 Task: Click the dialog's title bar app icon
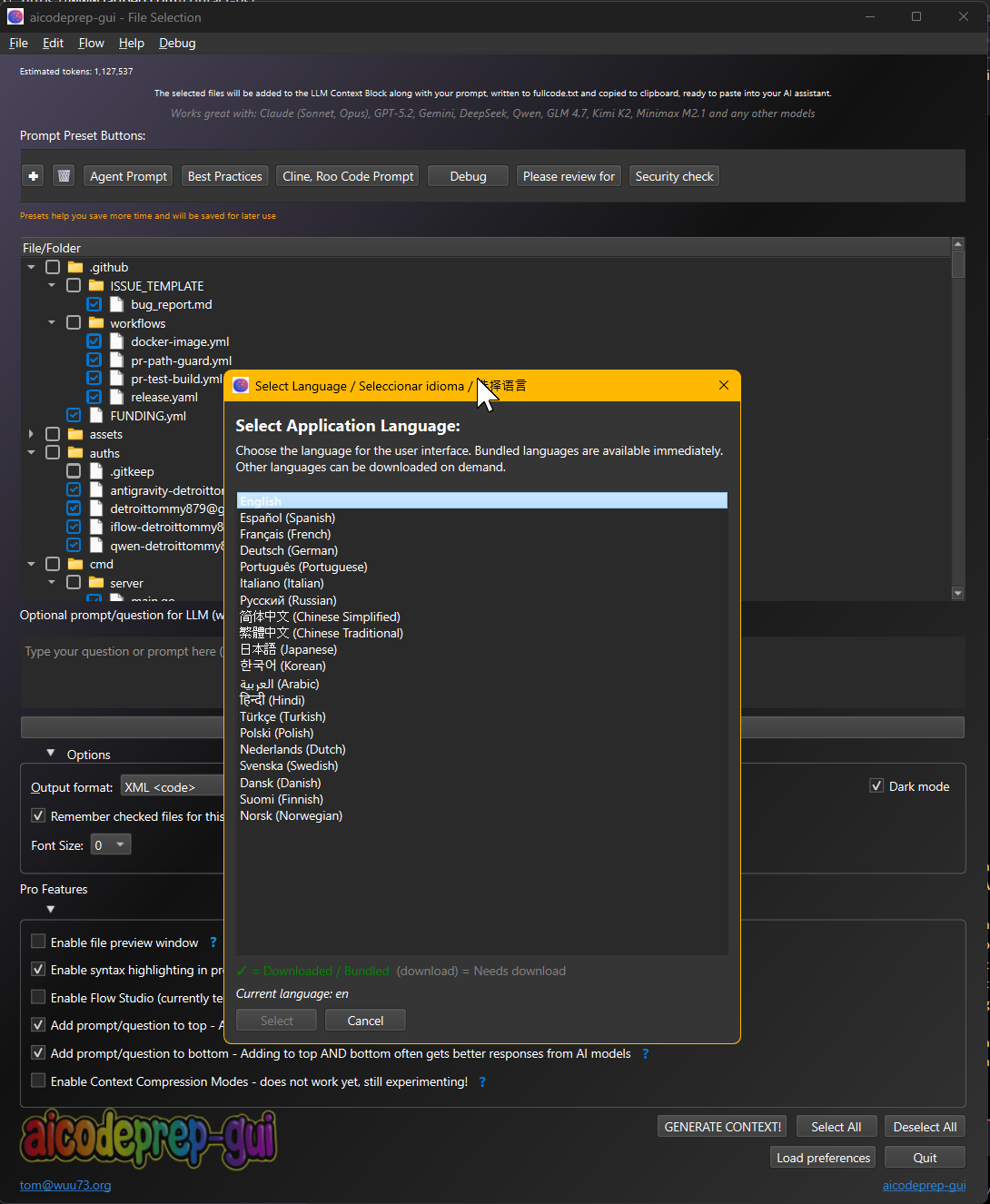[241, 385]
